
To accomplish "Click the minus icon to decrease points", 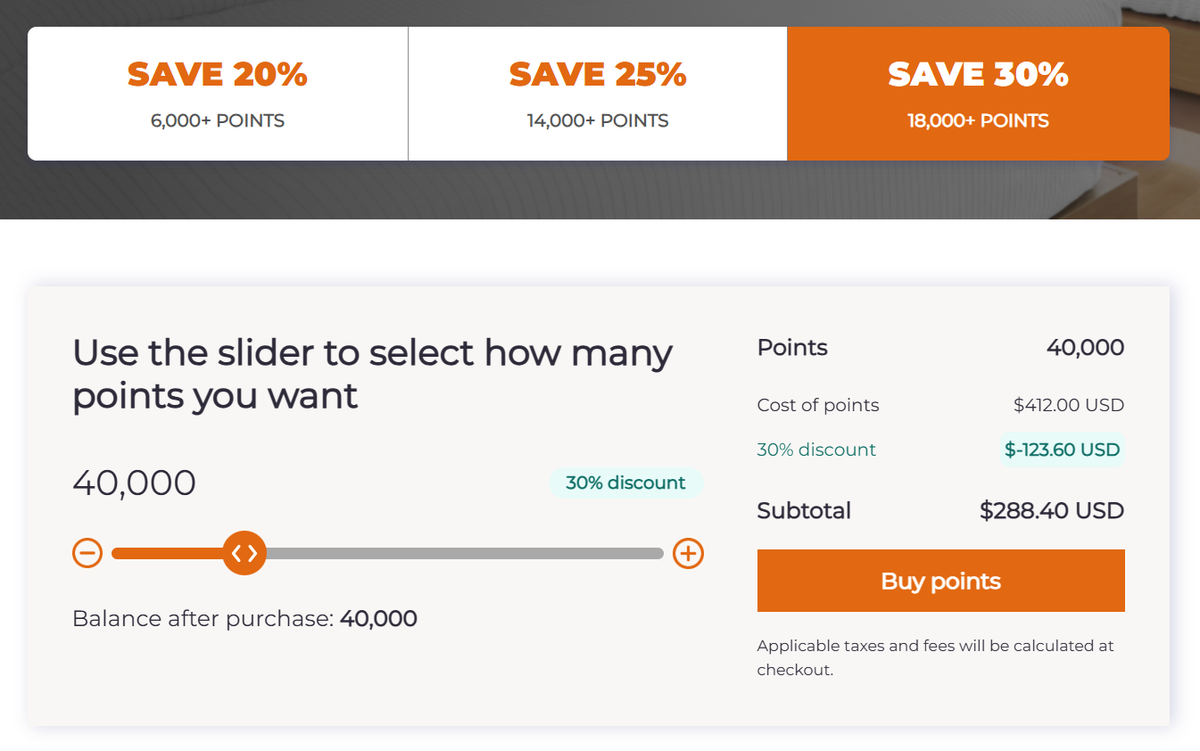I will pos(88,553).
